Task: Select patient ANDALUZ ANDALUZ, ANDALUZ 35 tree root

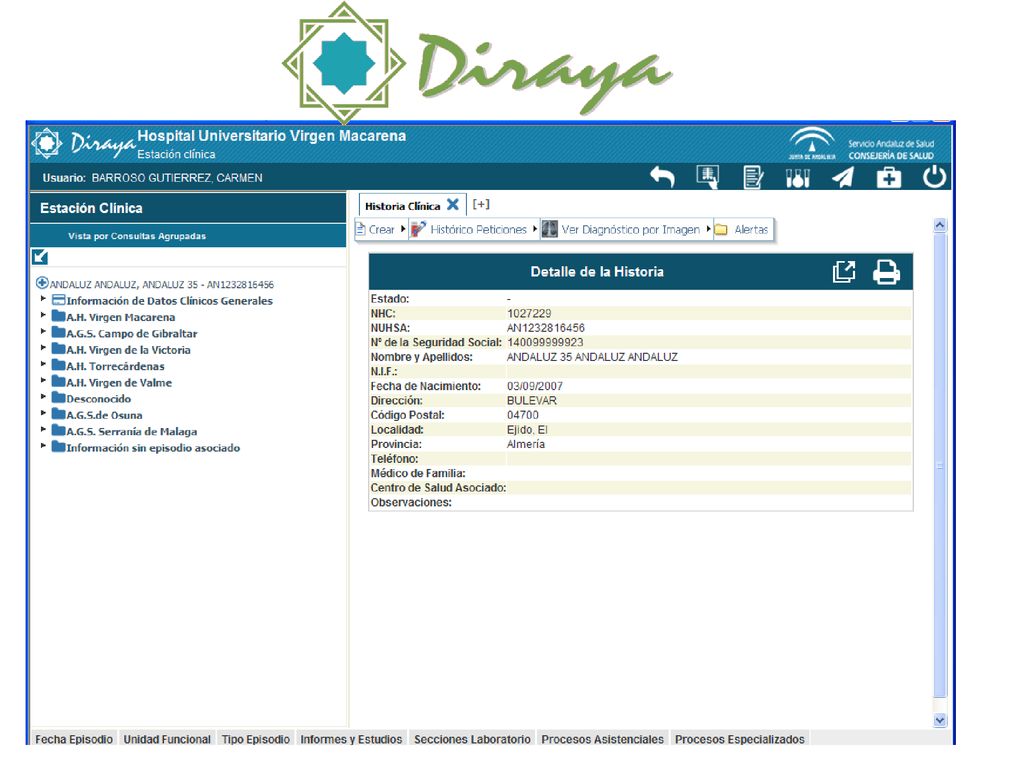Action: tap(161, 284)
